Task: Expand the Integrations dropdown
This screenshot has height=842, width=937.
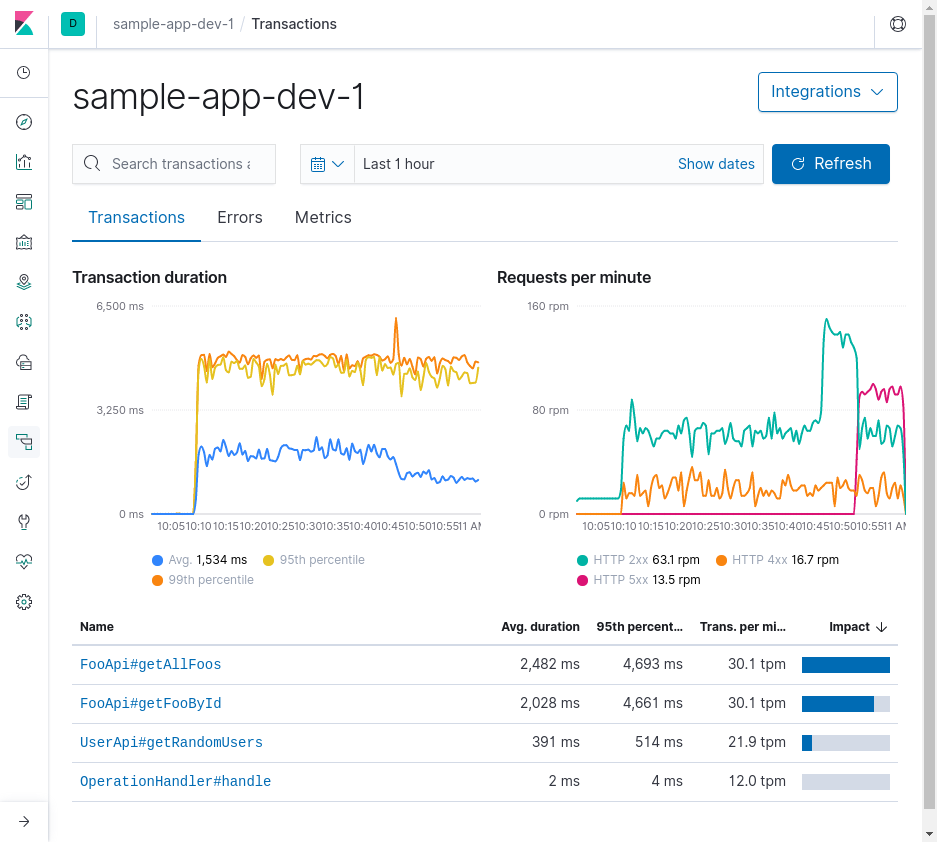Action: click(x=828, y=92)
